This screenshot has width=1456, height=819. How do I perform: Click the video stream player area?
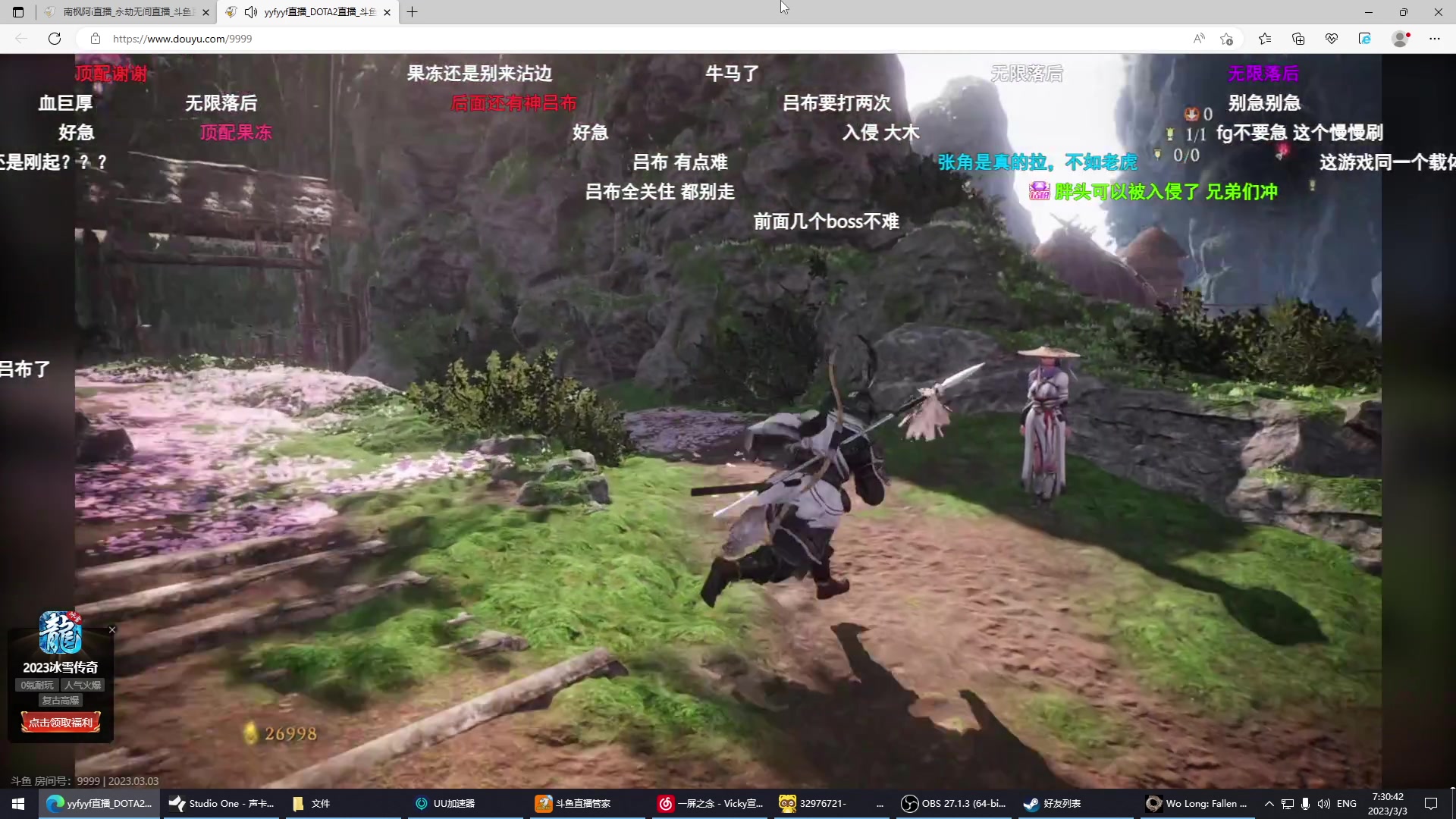[x=728, y=421]
